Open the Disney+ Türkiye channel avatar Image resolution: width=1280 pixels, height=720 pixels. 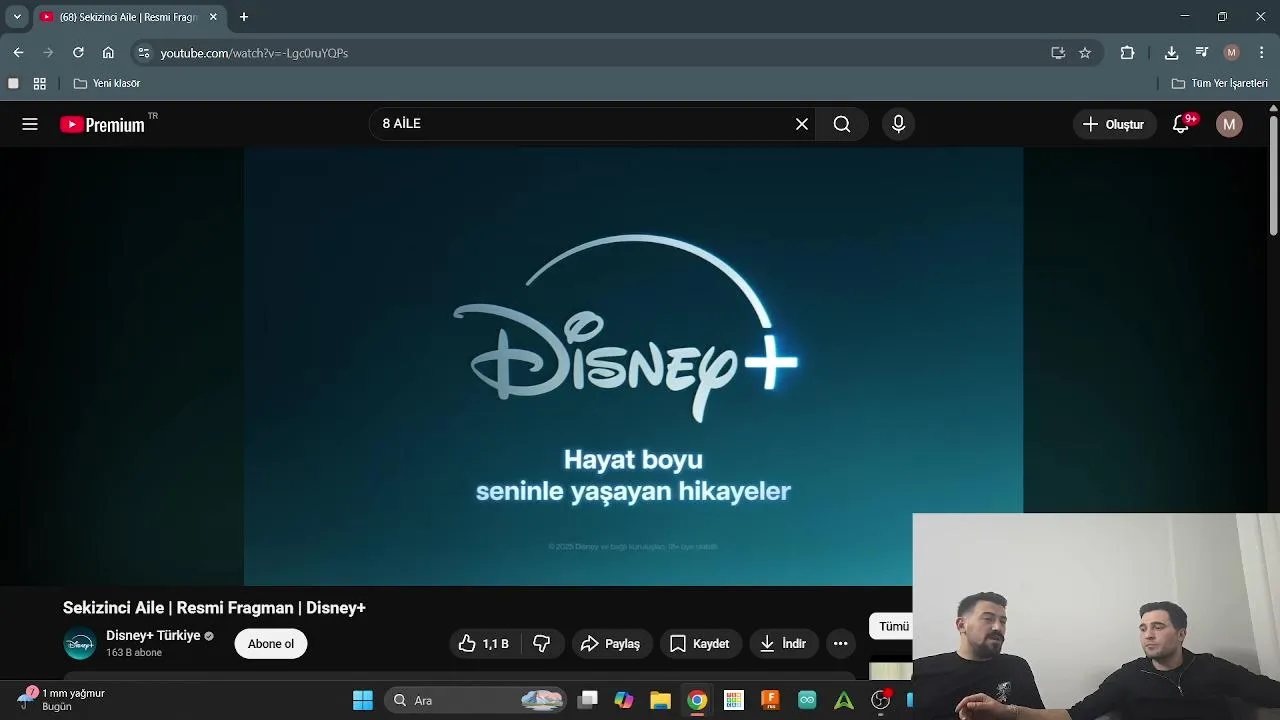tap(80, 644)
